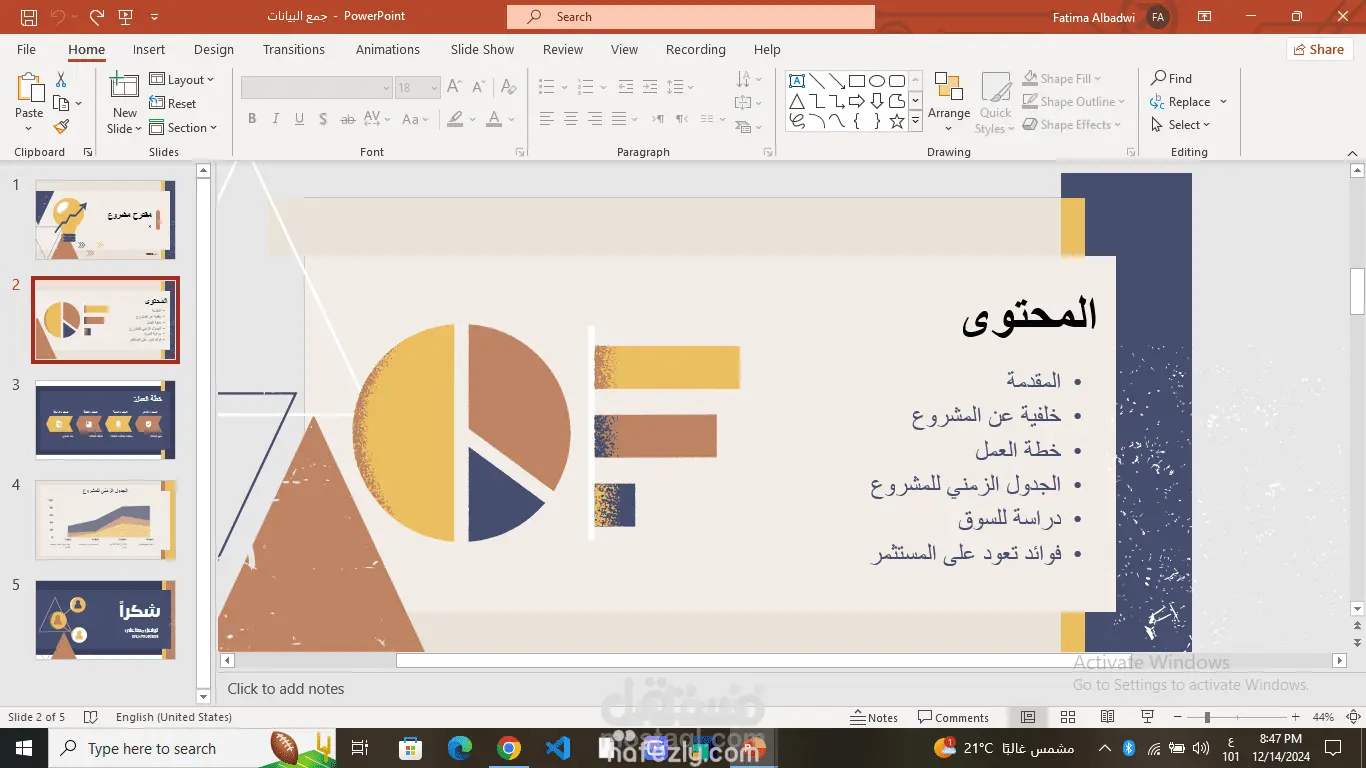Cut the selection with the scissors icon
This screenshot has width=1366, height=768.
tap(61, 79)
